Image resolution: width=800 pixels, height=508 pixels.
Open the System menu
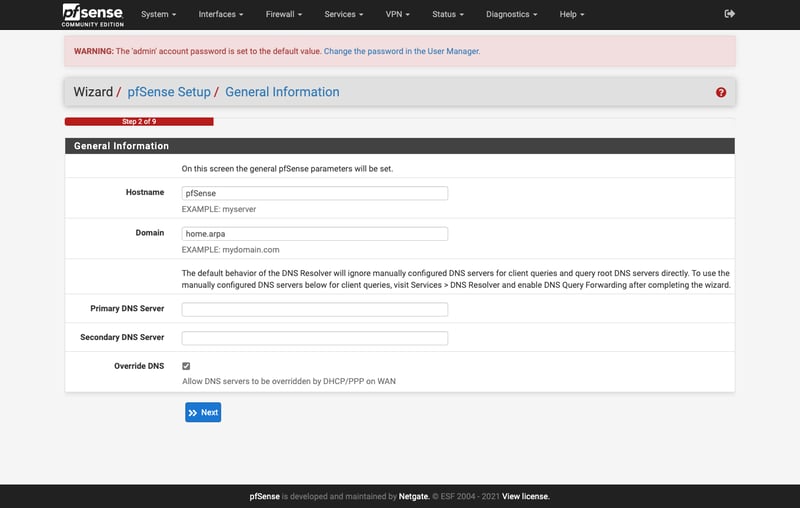pos(159,14)
